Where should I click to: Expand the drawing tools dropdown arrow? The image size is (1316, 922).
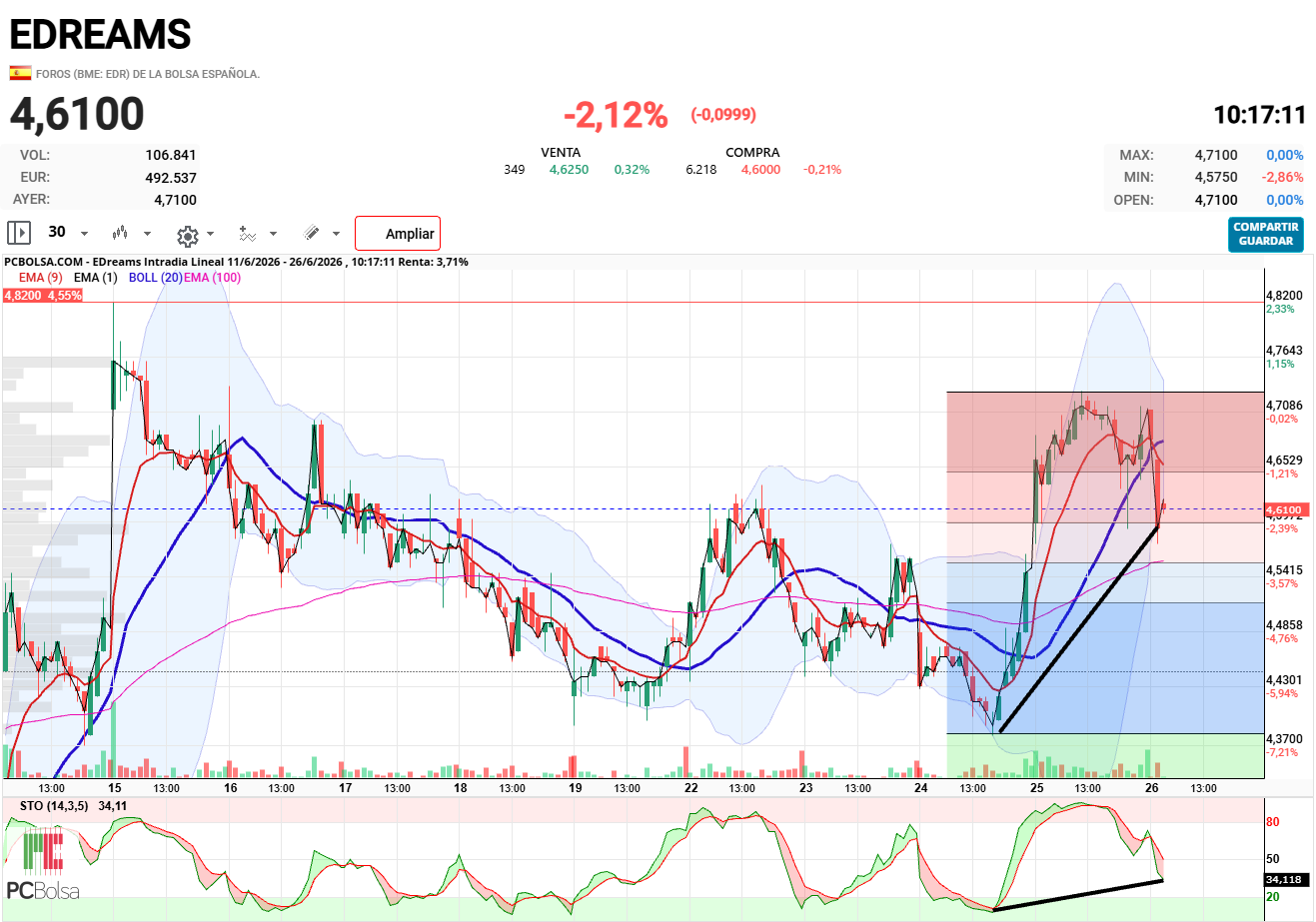[336, 234]
